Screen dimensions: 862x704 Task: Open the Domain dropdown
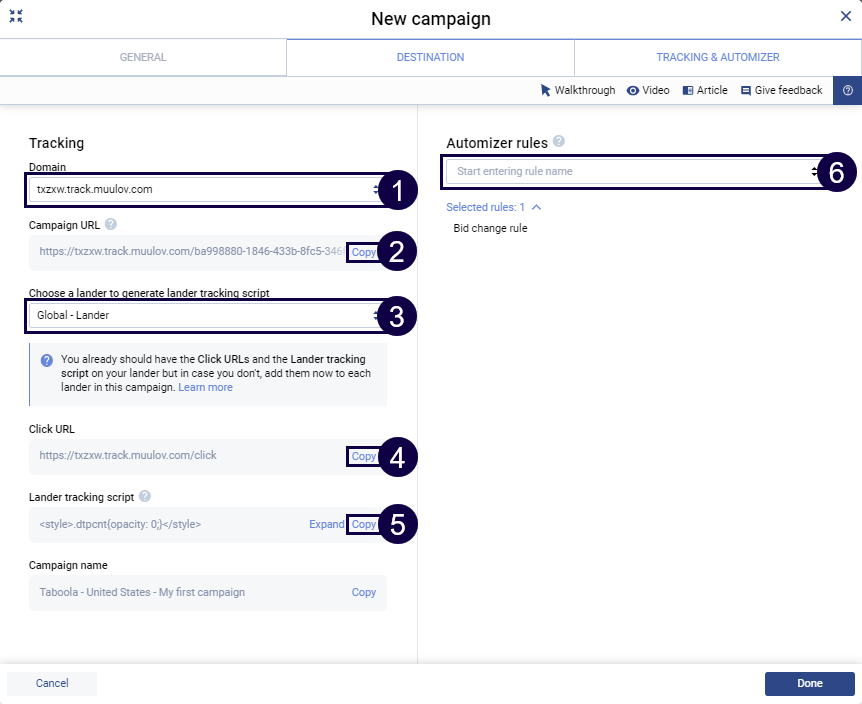pyautogui.click(x=205, y=189)
